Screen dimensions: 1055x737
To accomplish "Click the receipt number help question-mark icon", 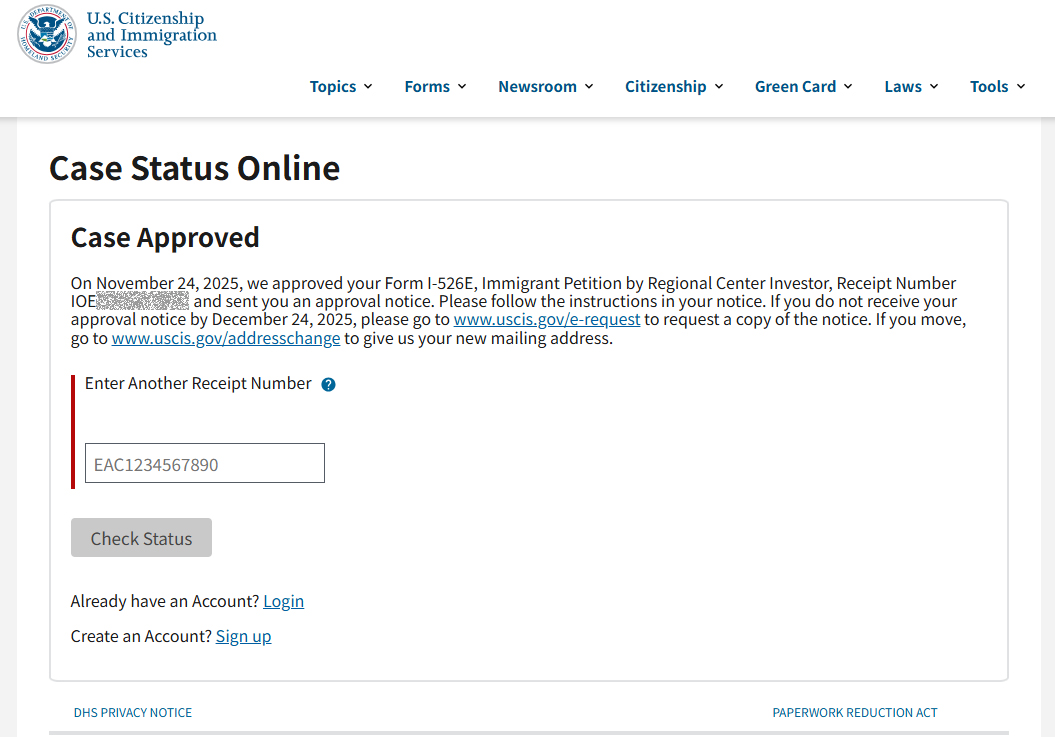I will tap(328, 384).
